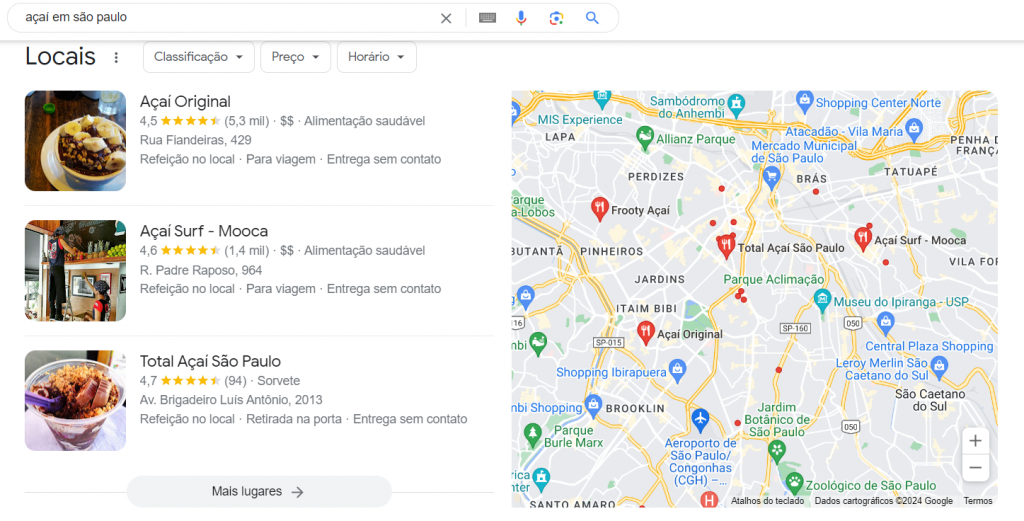Zoom out on the map with minus button
Screen dimensions: 1024x521
pyautogui.click(x=975, y=468)
